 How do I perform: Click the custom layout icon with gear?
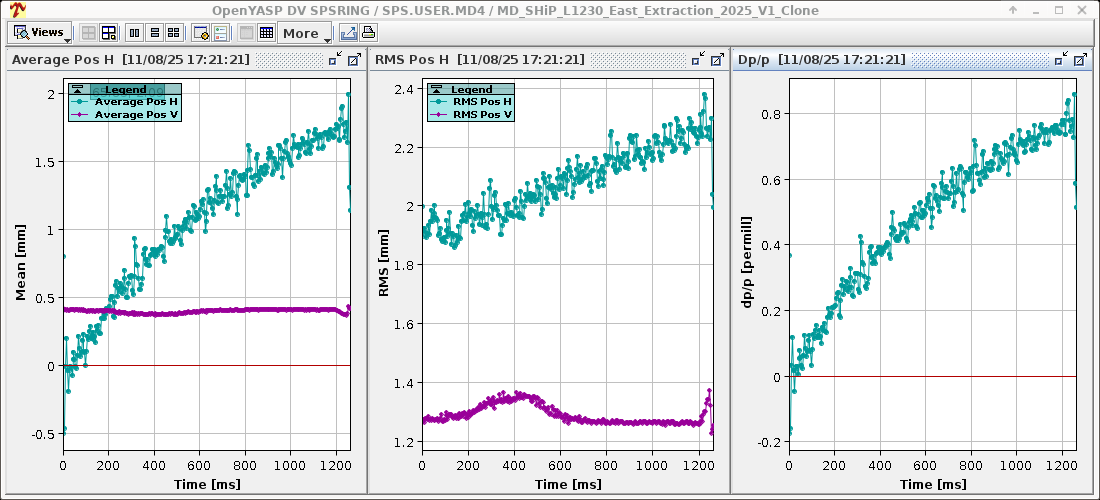click(109, 33)
